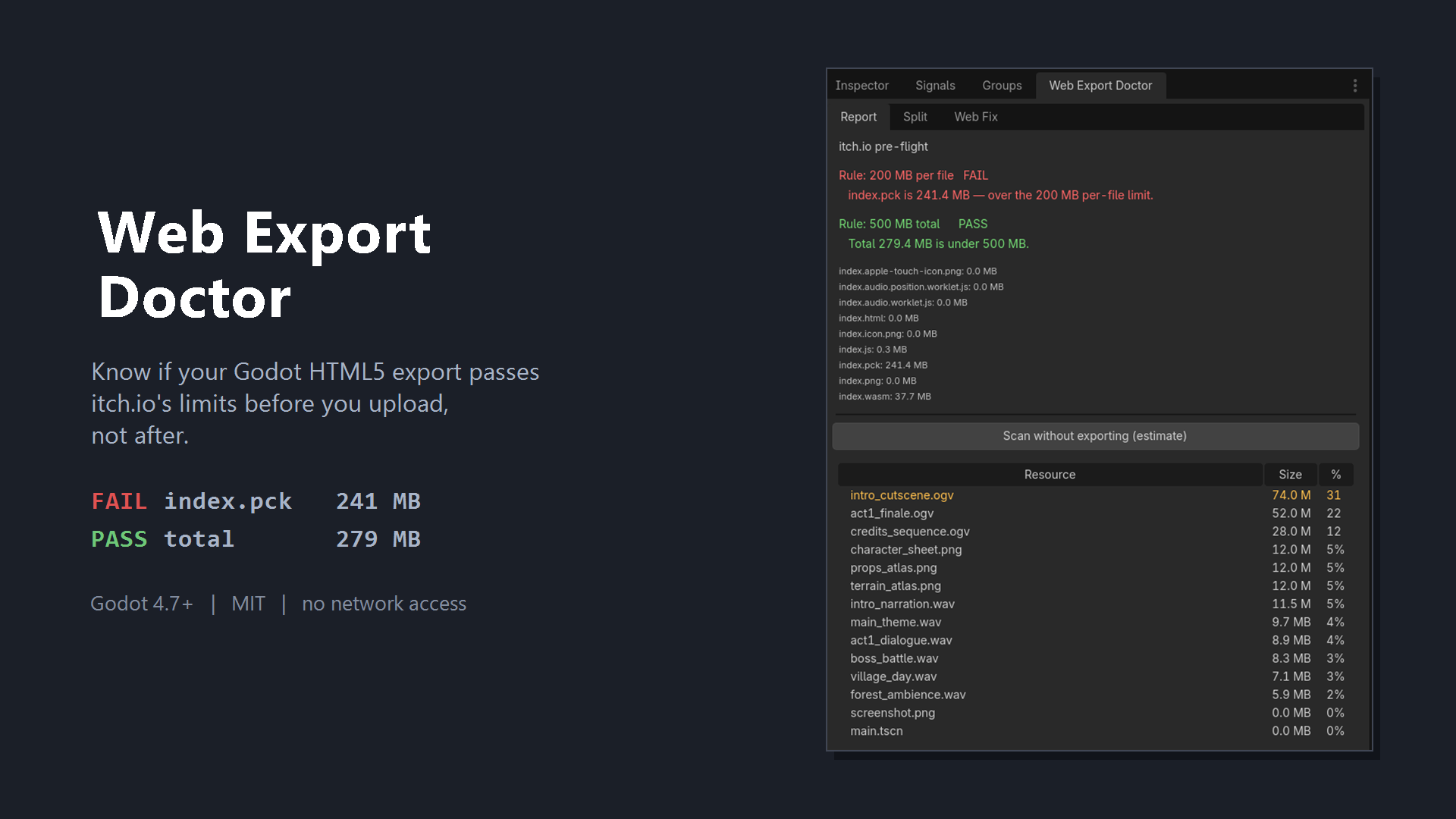Sort by the Size column header
1456x819 pixels.
click(x=1290, y=475)
